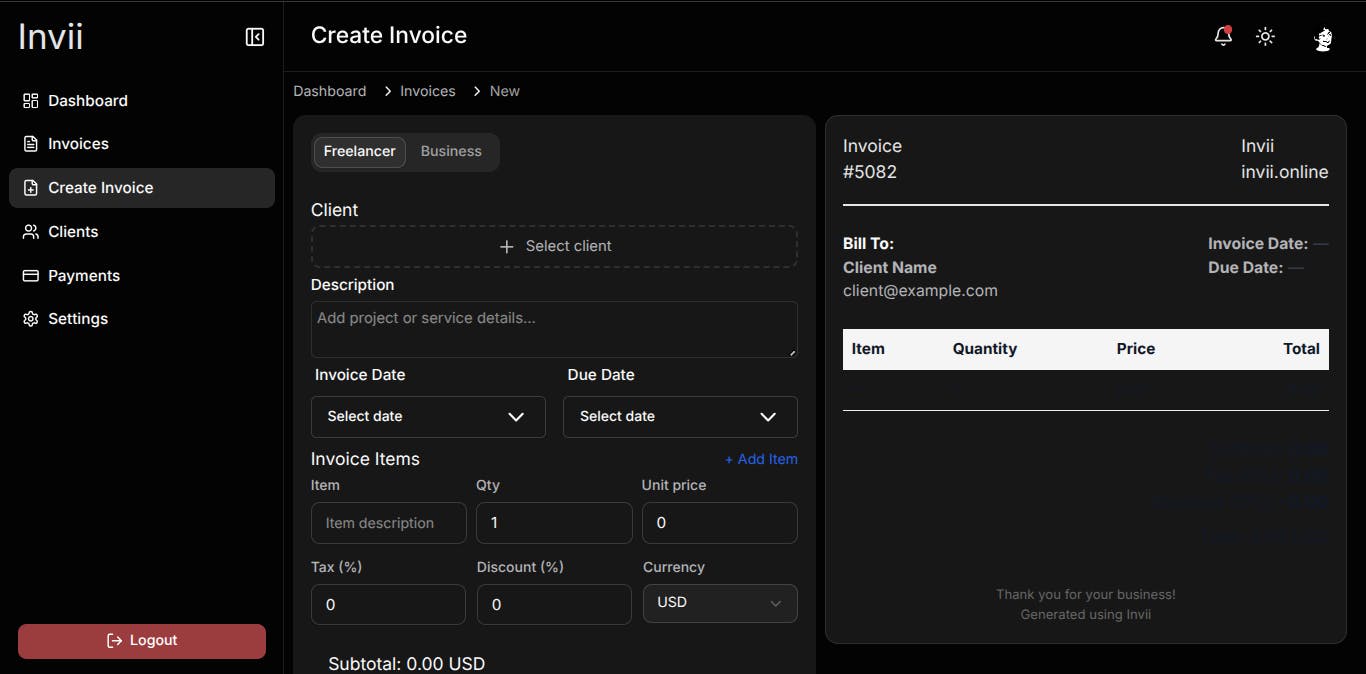Click the Dashboard grid icon
This screenshot has width=1366, height=674.
(30, 101)
